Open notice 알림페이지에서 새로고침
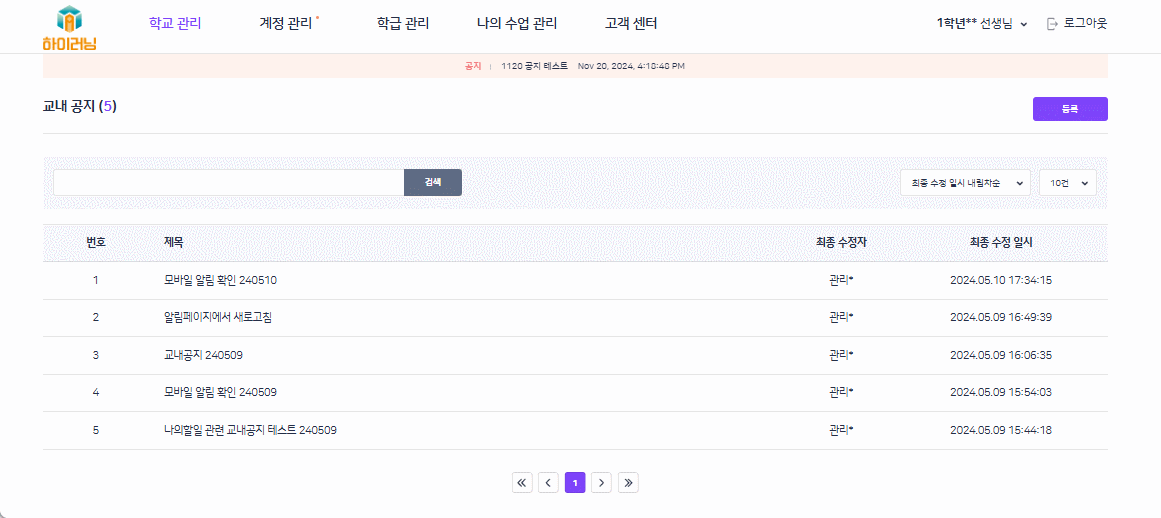The width and height of the screenshot is (1161, 518). coord(217,317)
